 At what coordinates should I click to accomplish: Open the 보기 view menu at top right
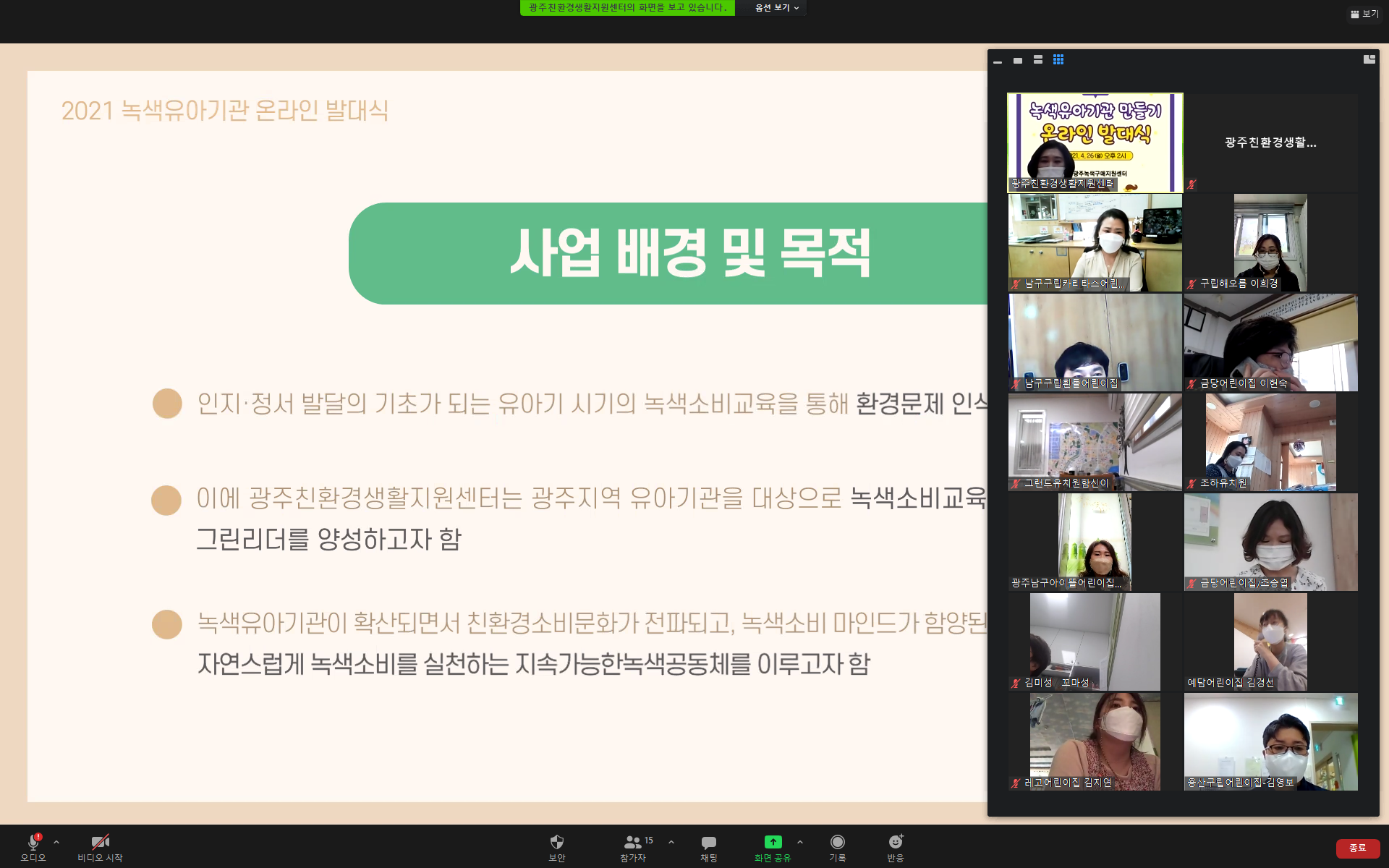[x=1364, y=14]
